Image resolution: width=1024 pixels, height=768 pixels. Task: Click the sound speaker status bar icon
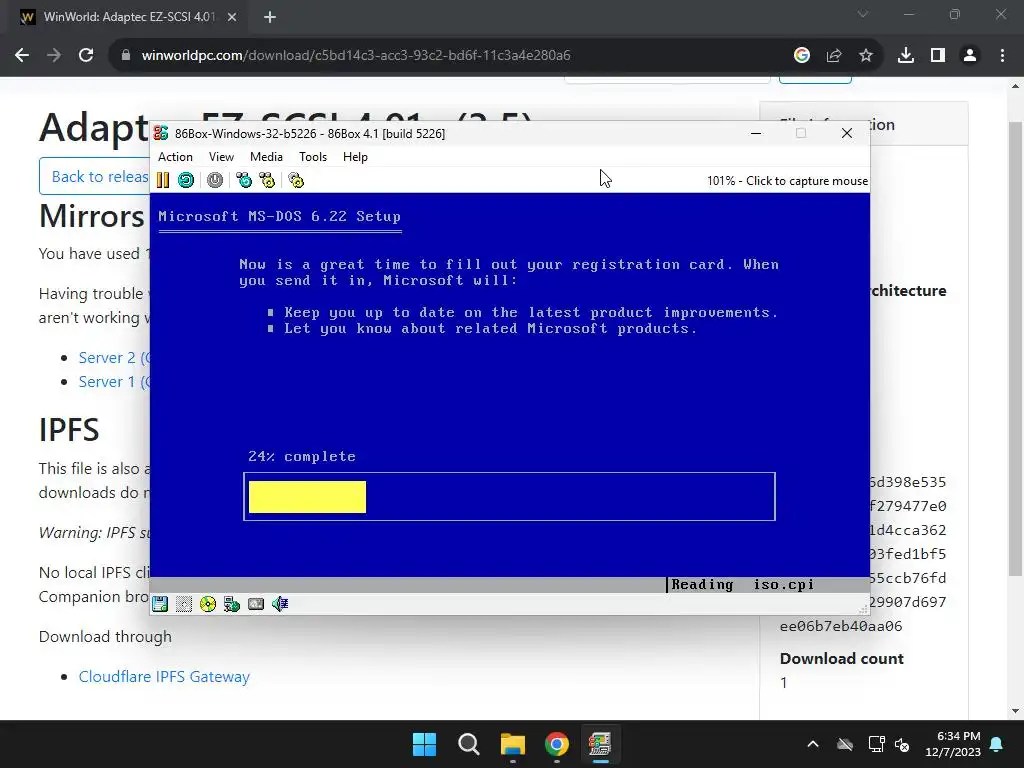point(280,604)
